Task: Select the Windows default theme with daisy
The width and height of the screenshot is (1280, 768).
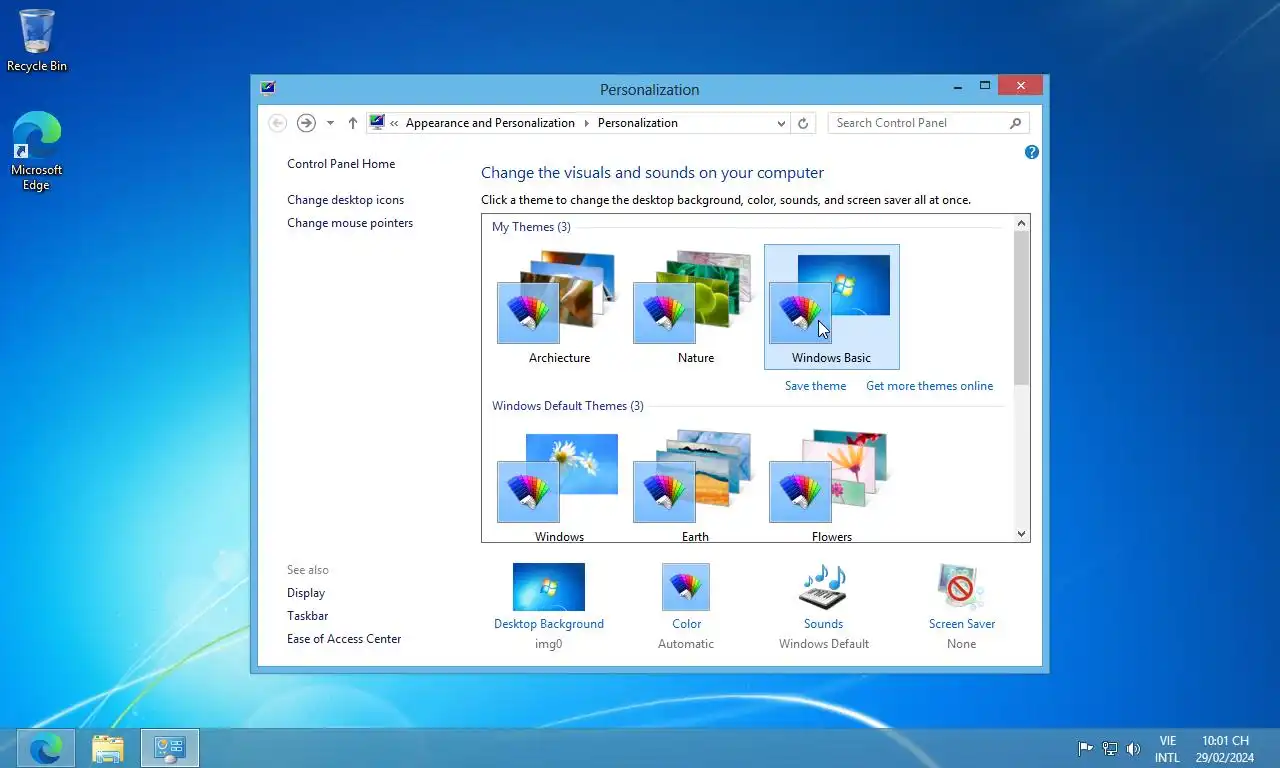Action: pyautogui.click(x=559, y=486)
